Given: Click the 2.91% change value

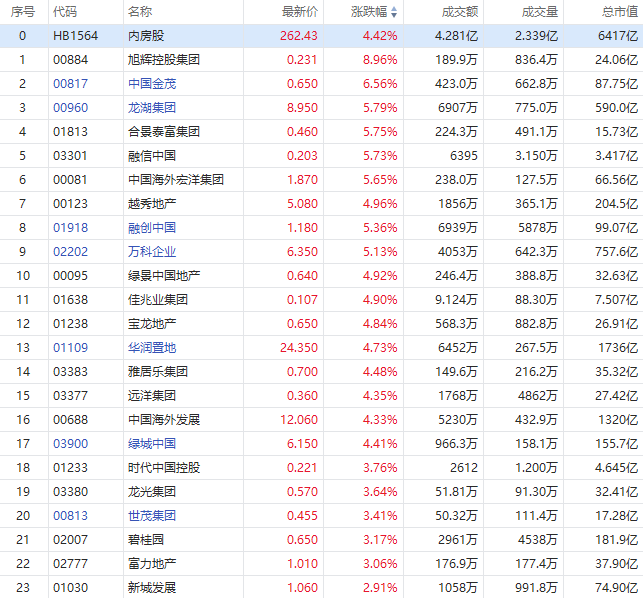Looking at the screenshot, I should [x=380, y=588].
